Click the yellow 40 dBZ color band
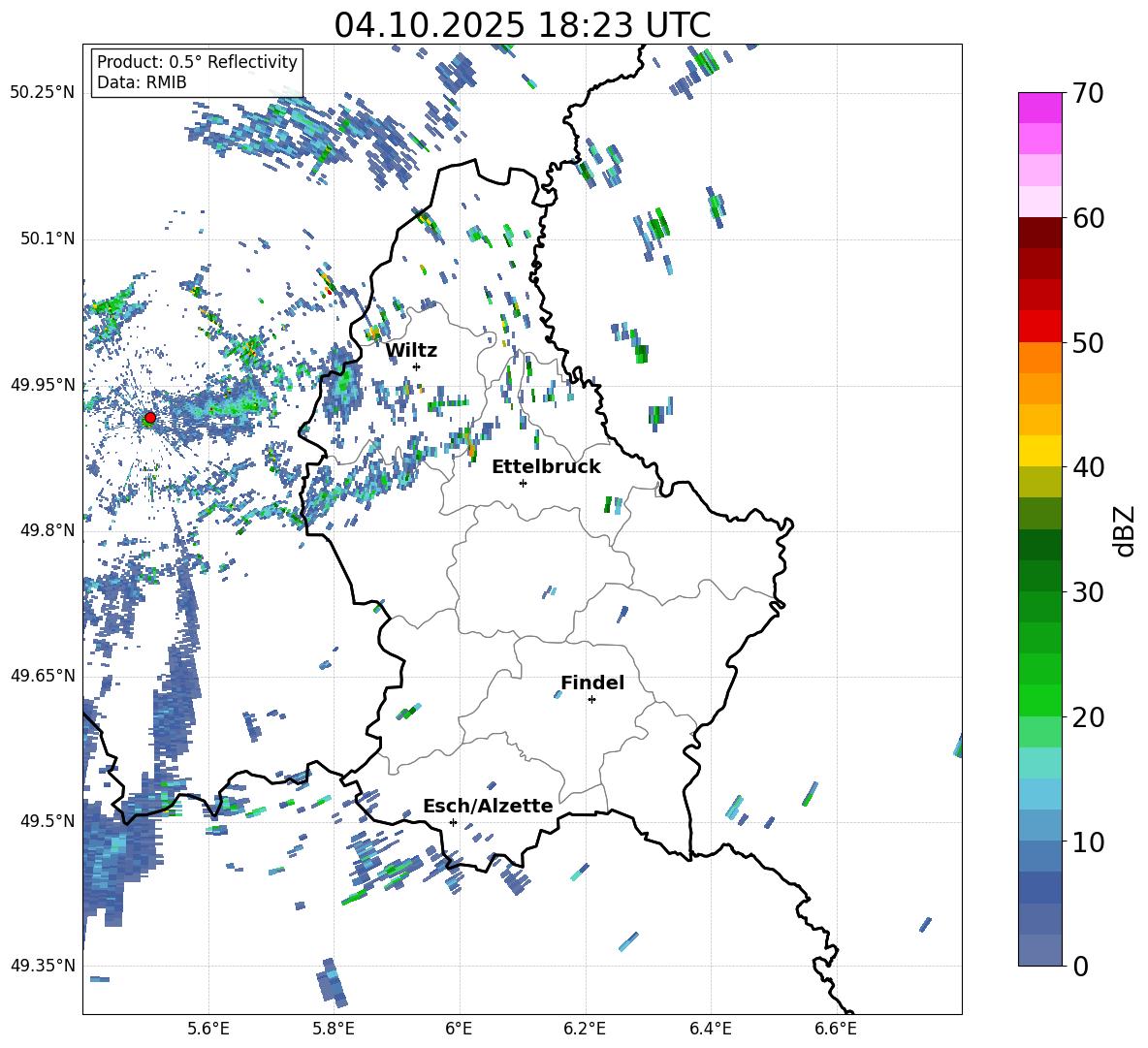The image size is (1148, 1048). (1039, 451)
